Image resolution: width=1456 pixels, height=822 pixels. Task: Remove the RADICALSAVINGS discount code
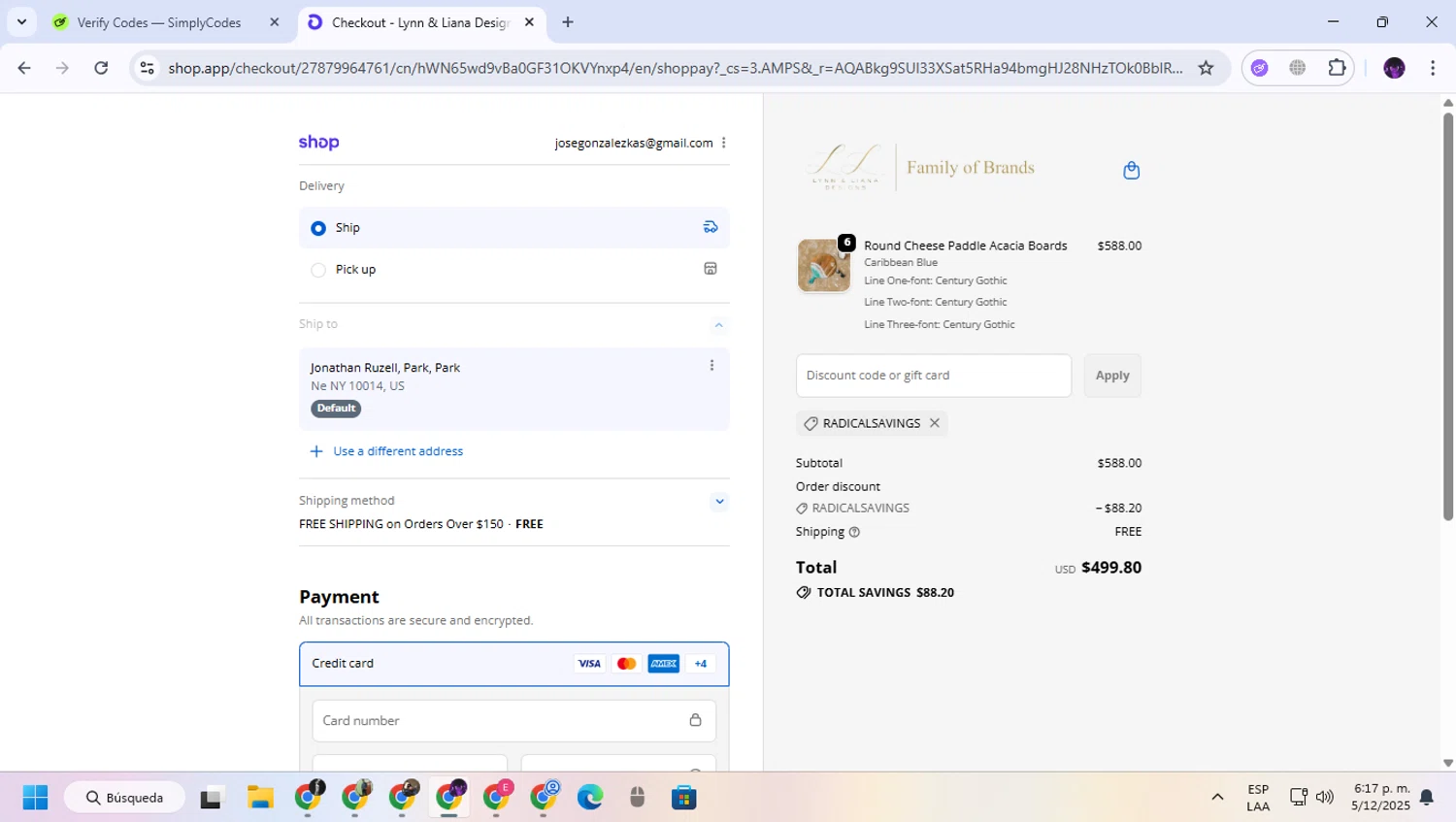pyautogui.click(x=934, y=423)
